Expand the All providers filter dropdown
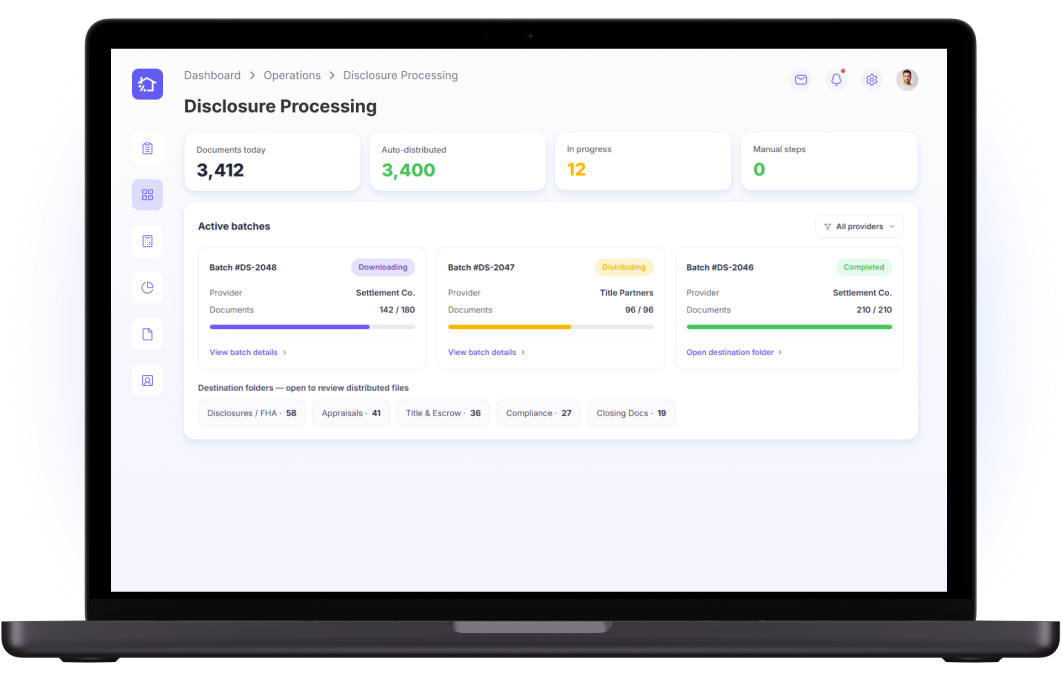 [x=859, y=227]
